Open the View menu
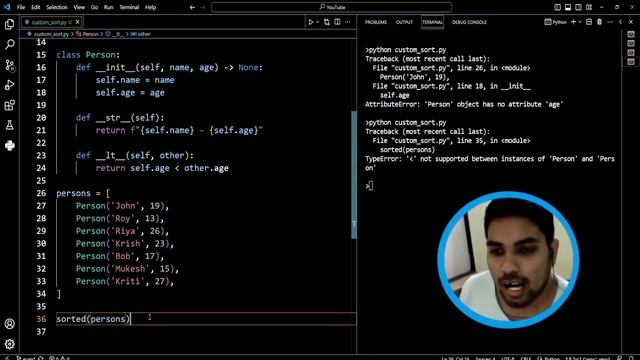Image resolution: width=640 pixels, height=360 pixels. pyautogui.click(x=79, y=7)
